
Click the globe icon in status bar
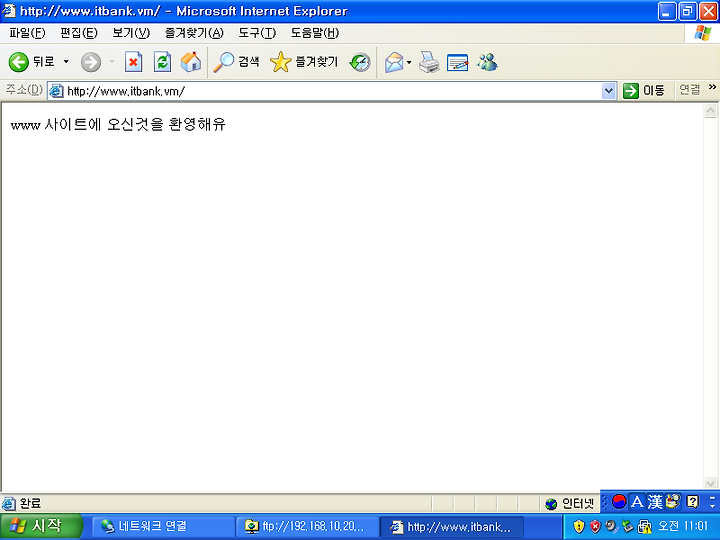(551, 504)
